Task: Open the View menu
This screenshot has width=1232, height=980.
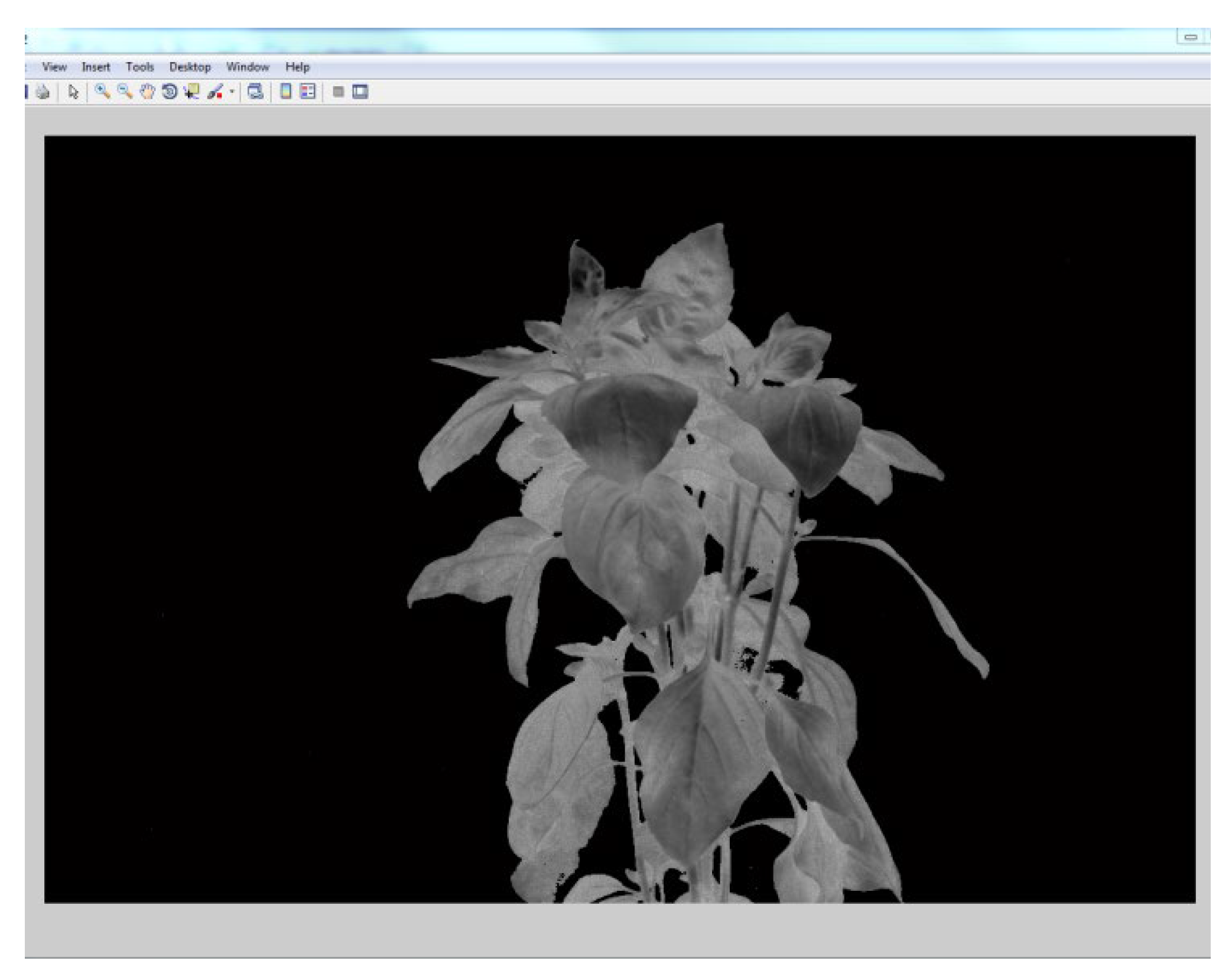Action: point(54,67)
